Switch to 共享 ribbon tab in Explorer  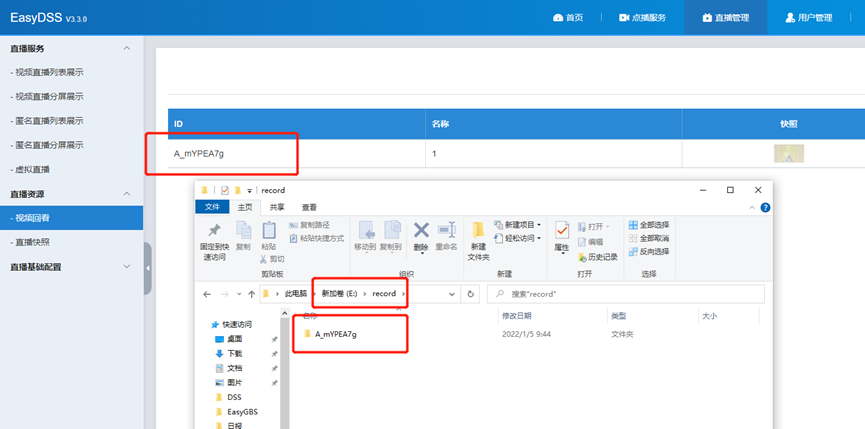[277, 207]
